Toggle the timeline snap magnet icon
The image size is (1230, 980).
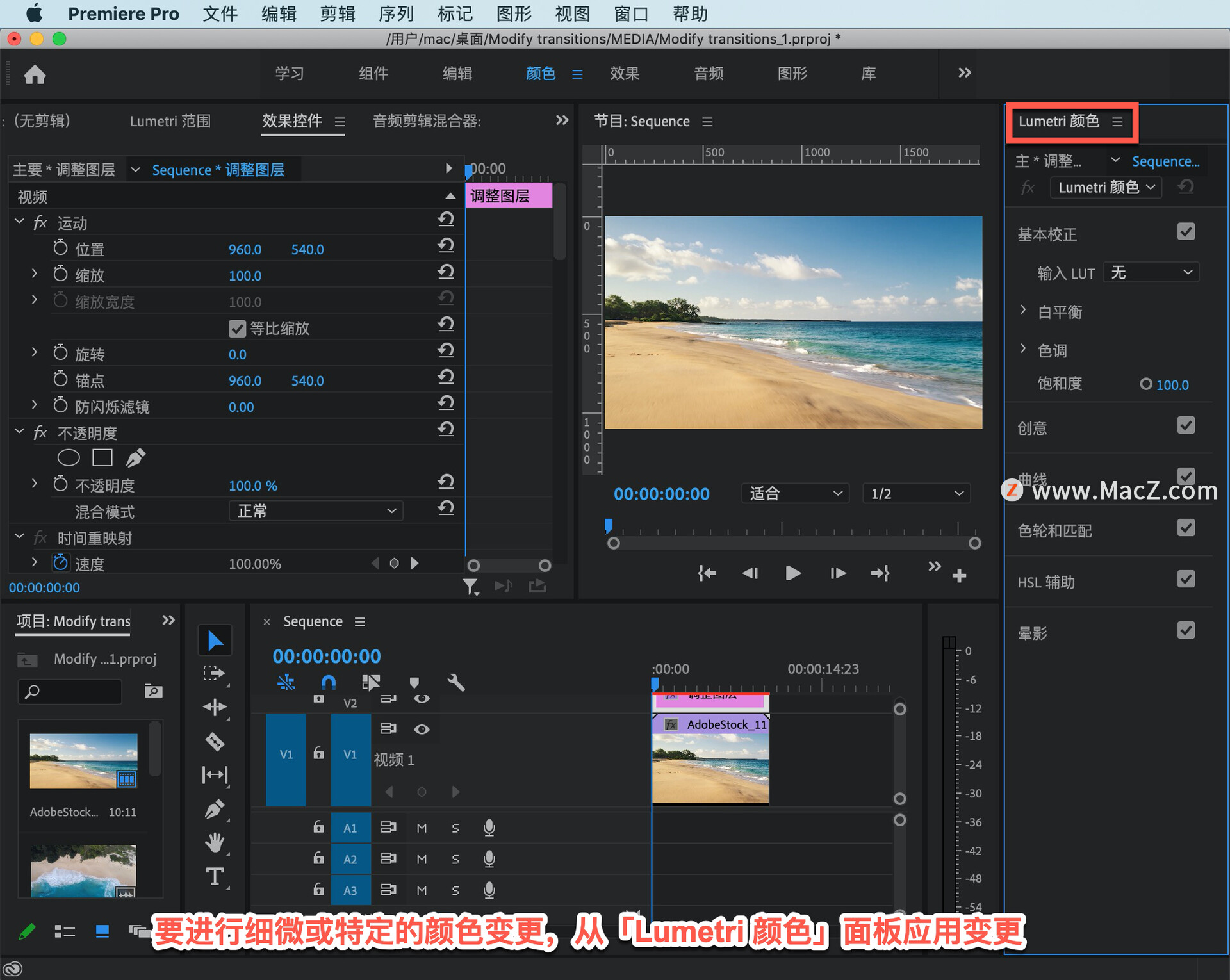click(328, 682)
